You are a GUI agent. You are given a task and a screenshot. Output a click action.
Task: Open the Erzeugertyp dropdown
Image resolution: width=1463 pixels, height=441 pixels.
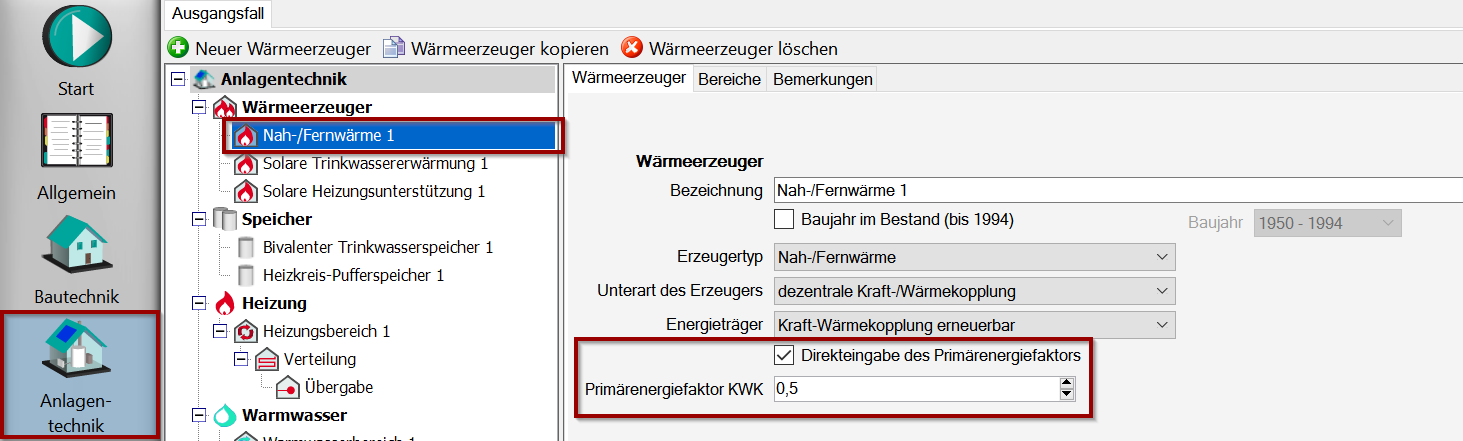(975, 257)
